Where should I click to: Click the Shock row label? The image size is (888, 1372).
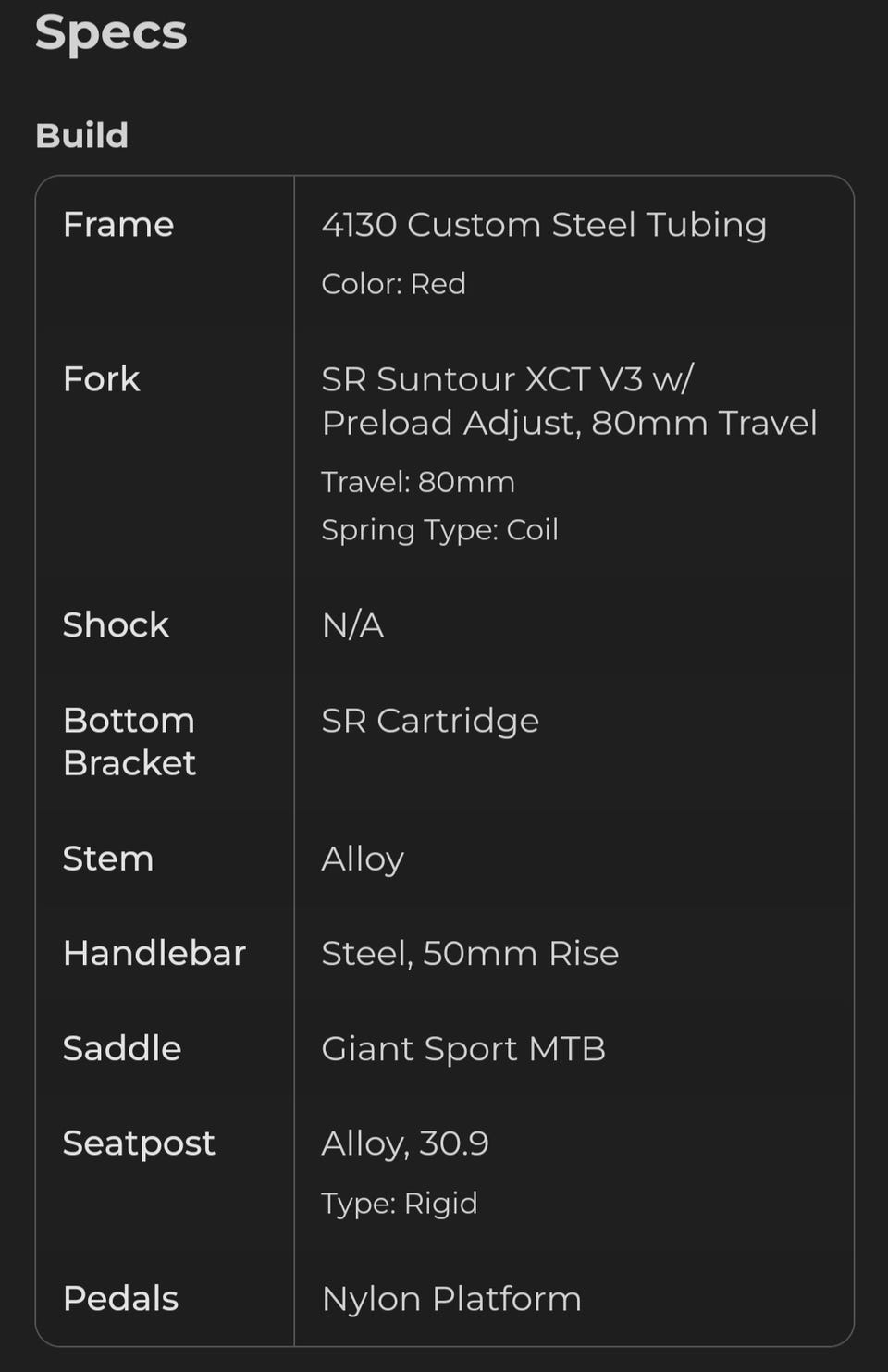(116, 625)
